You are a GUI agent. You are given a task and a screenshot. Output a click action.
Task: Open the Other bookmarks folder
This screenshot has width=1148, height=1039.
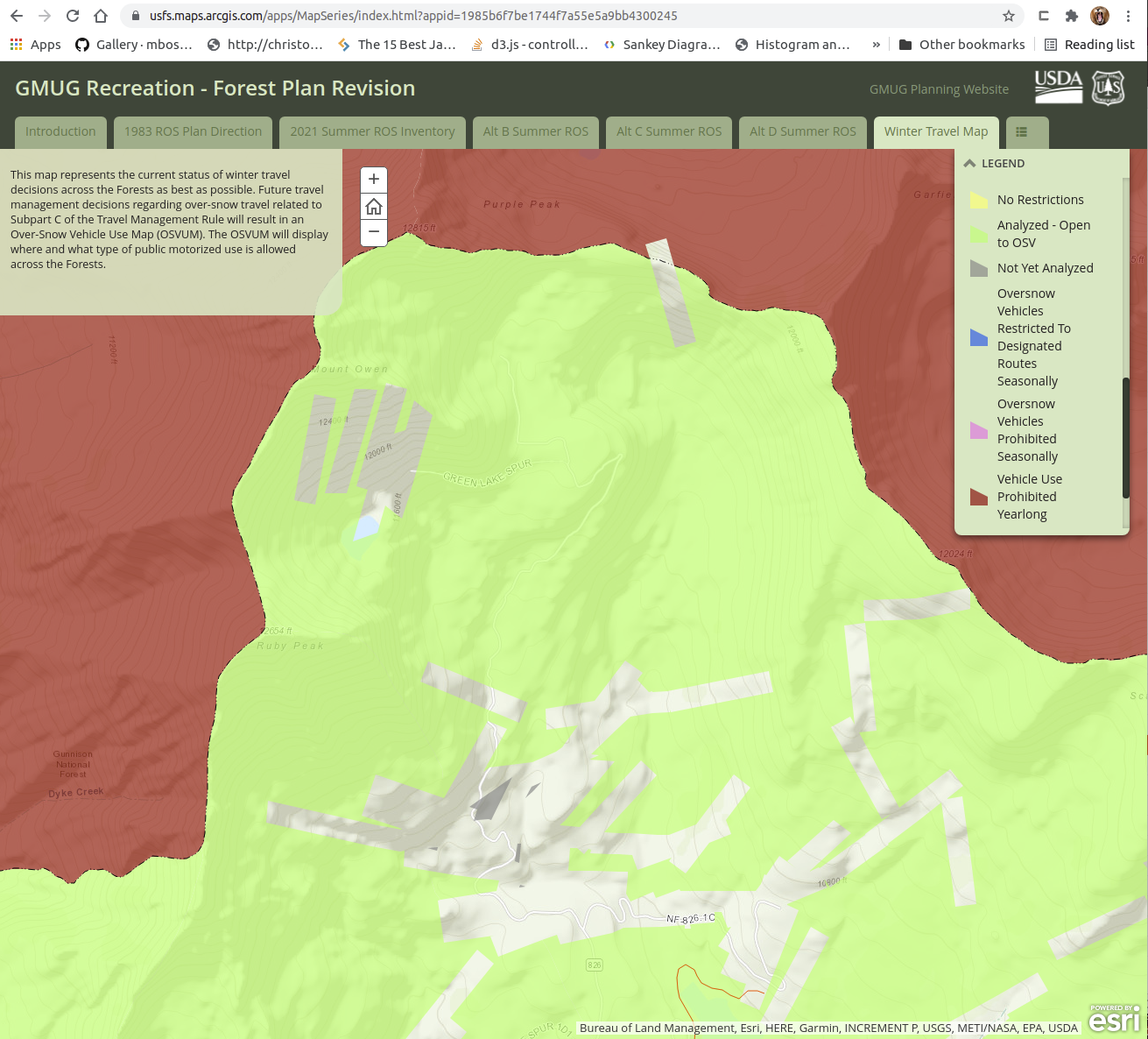961,45
